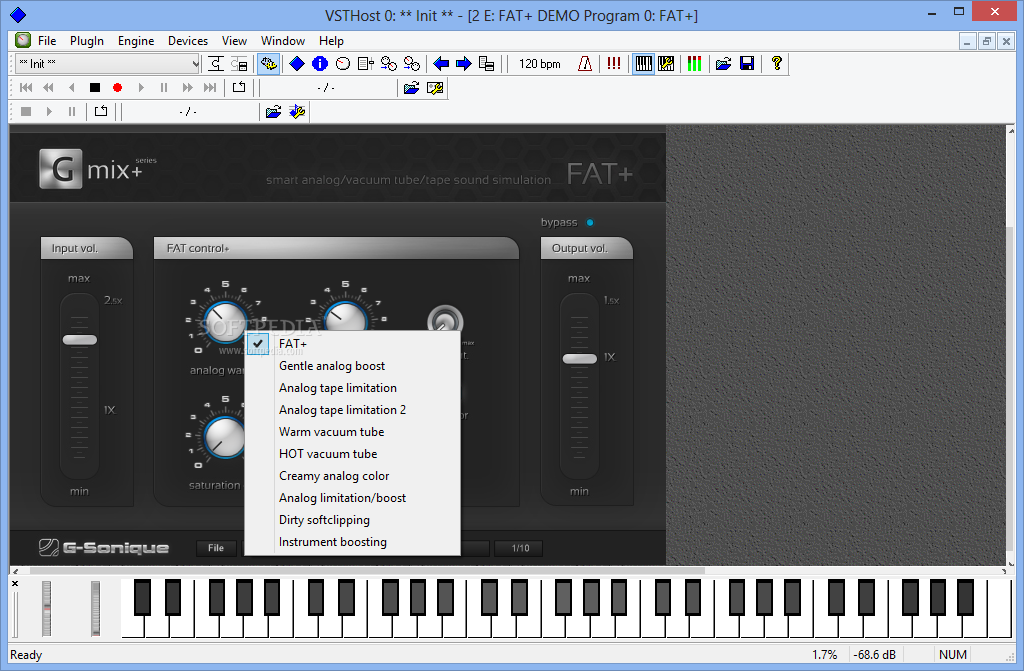1024x671 pixels.
Task: Click the metronome icon
Action: pos(585,63)
